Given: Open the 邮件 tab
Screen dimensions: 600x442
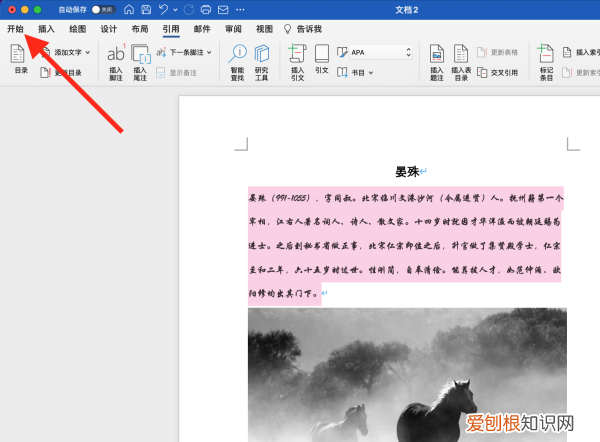Looking at the screenshot, I should click(x=202, y=29).
